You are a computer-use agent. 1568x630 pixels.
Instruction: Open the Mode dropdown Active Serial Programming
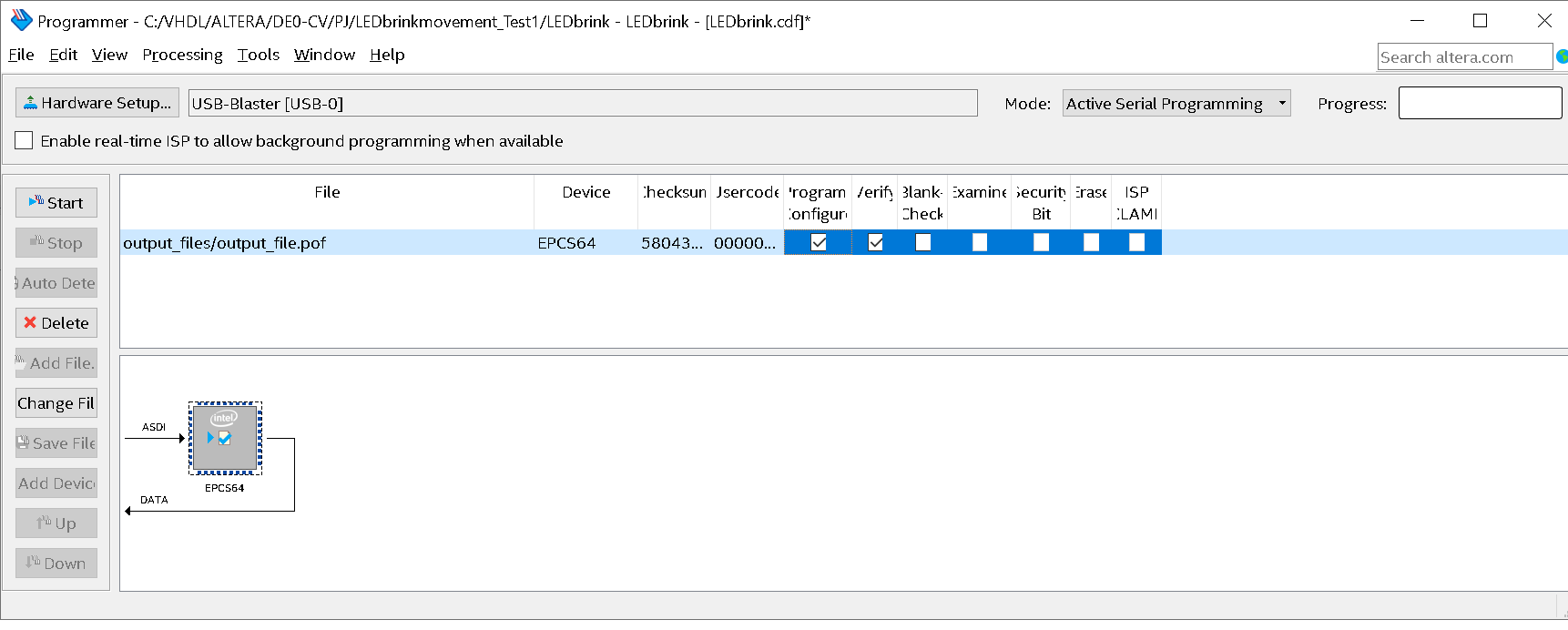tap(1176, 103)
